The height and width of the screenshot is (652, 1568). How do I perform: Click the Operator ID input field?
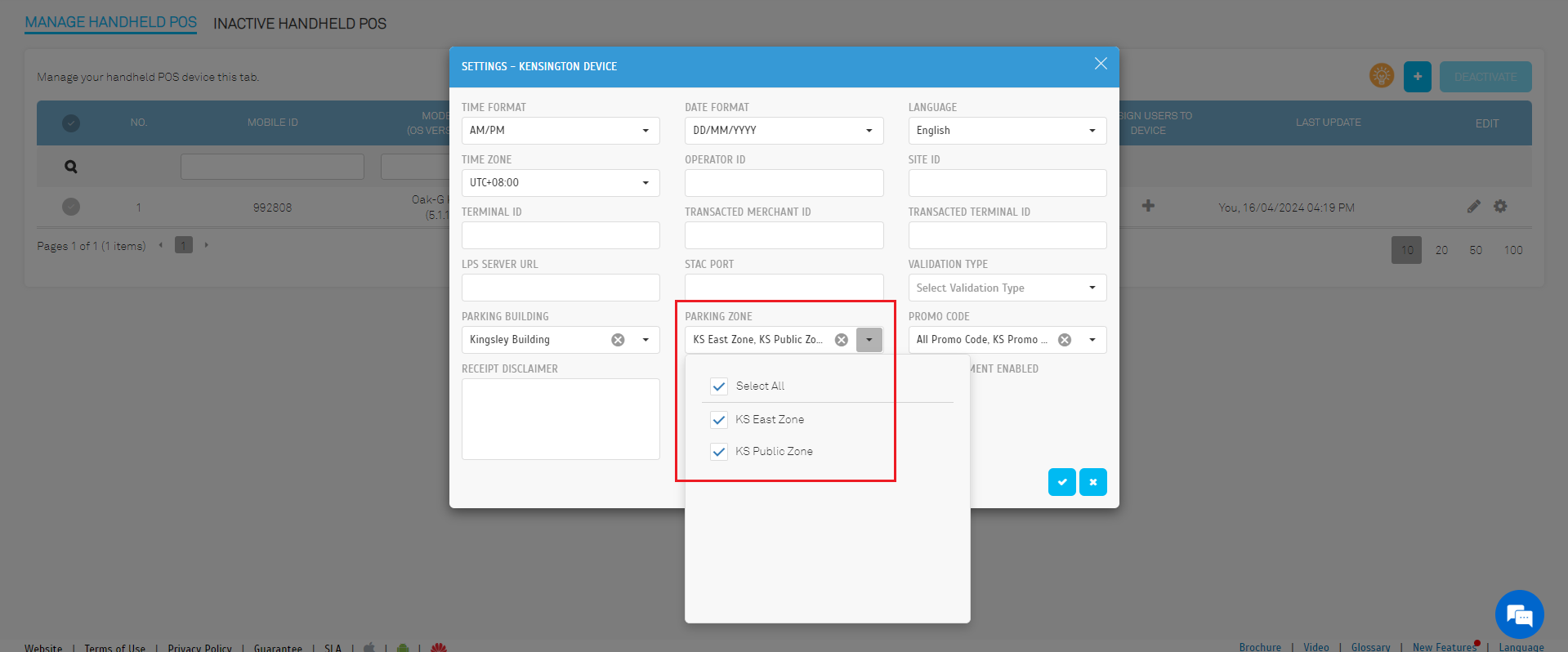click(784, 183)
